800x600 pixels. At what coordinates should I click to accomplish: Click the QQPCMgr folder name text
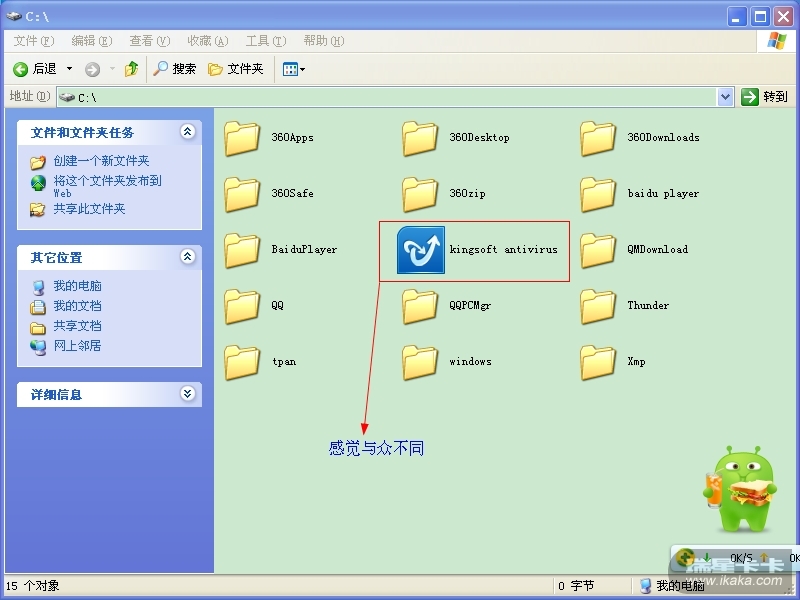(x=470, y=306)
